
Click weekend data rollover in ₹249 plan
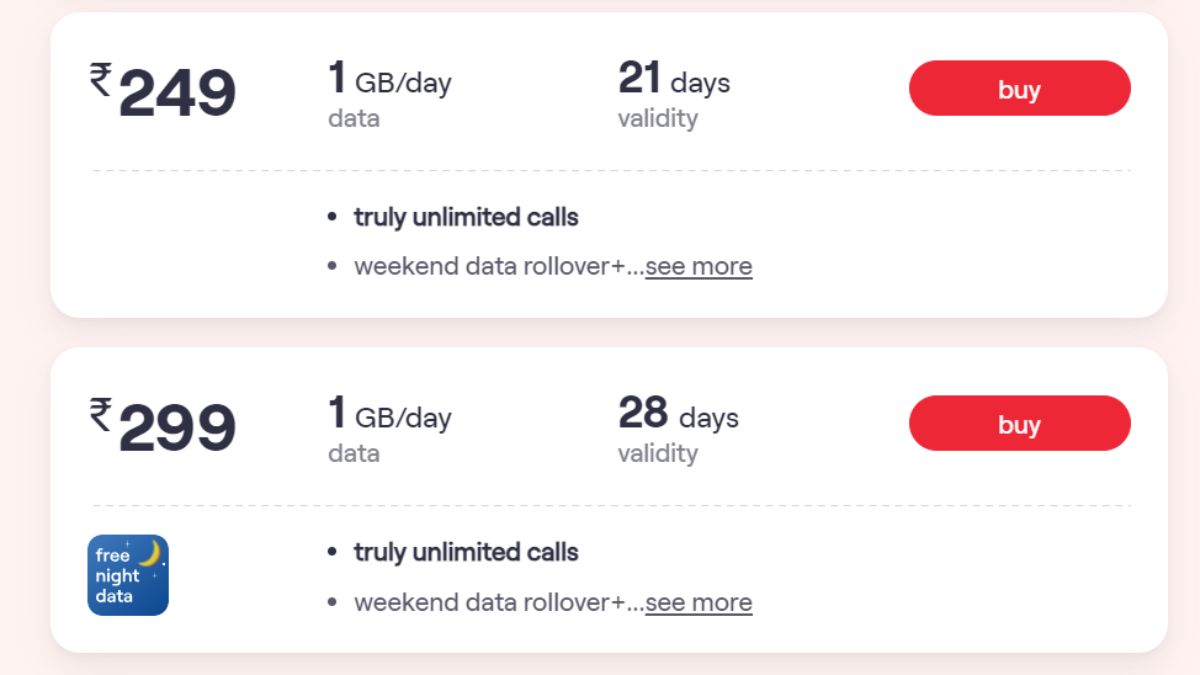click(489, 266)
